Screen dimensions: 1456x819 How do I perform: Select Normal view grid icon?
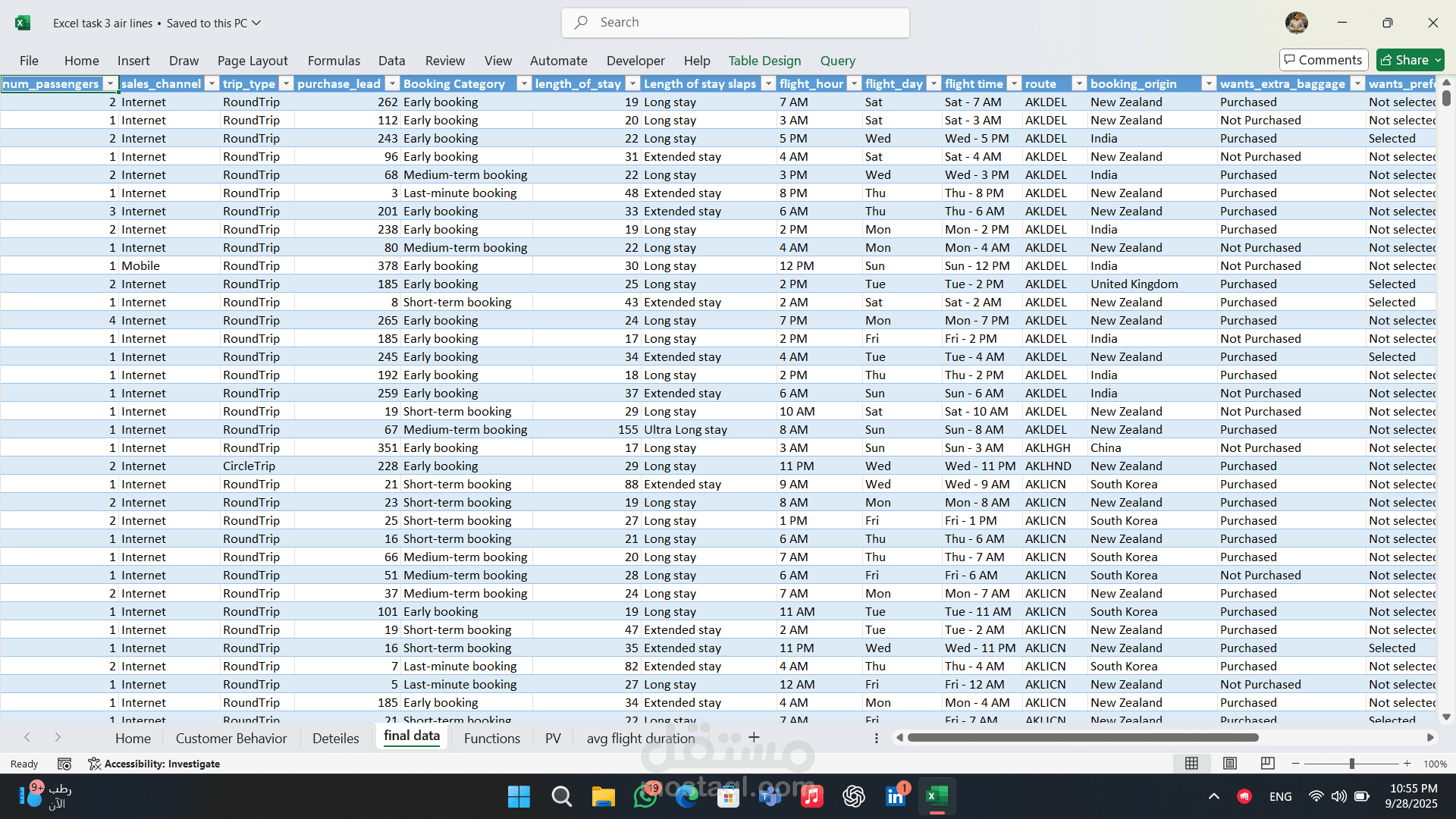1192,764
